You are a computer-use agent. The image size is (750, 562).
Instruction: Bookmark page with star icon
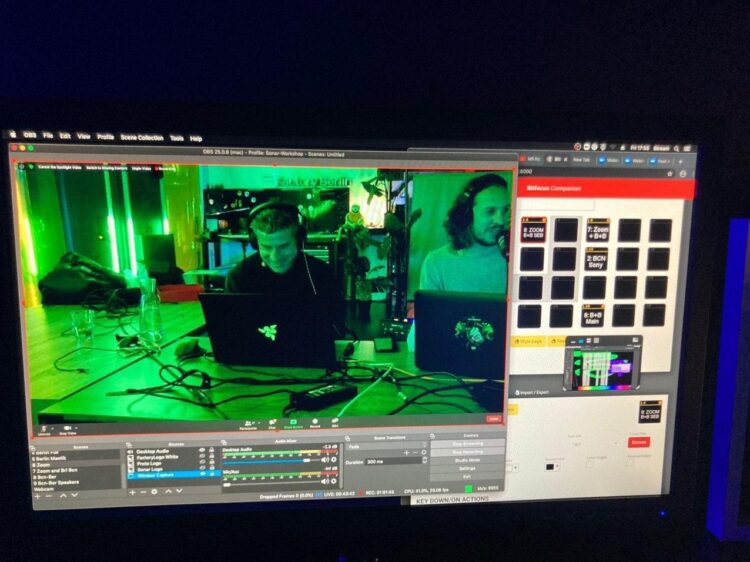tap(670, 173)
